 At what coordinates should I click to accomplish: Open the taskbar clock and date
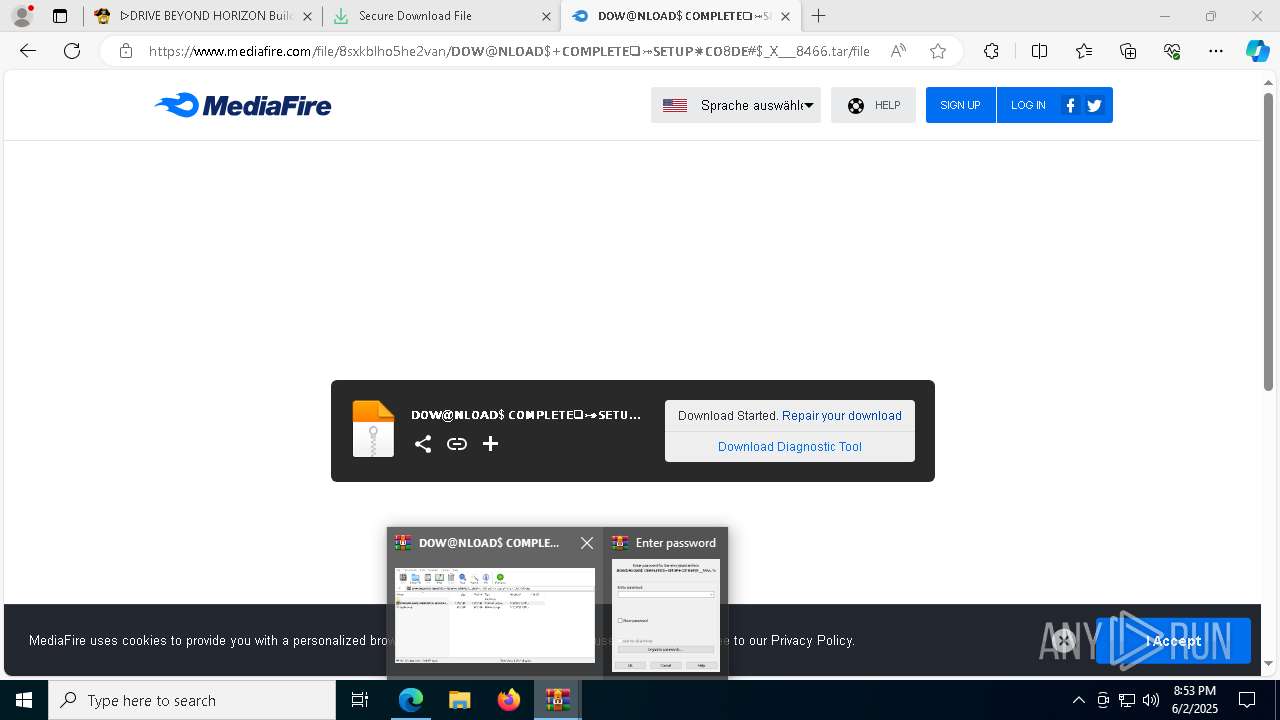tap(1194, 700)
